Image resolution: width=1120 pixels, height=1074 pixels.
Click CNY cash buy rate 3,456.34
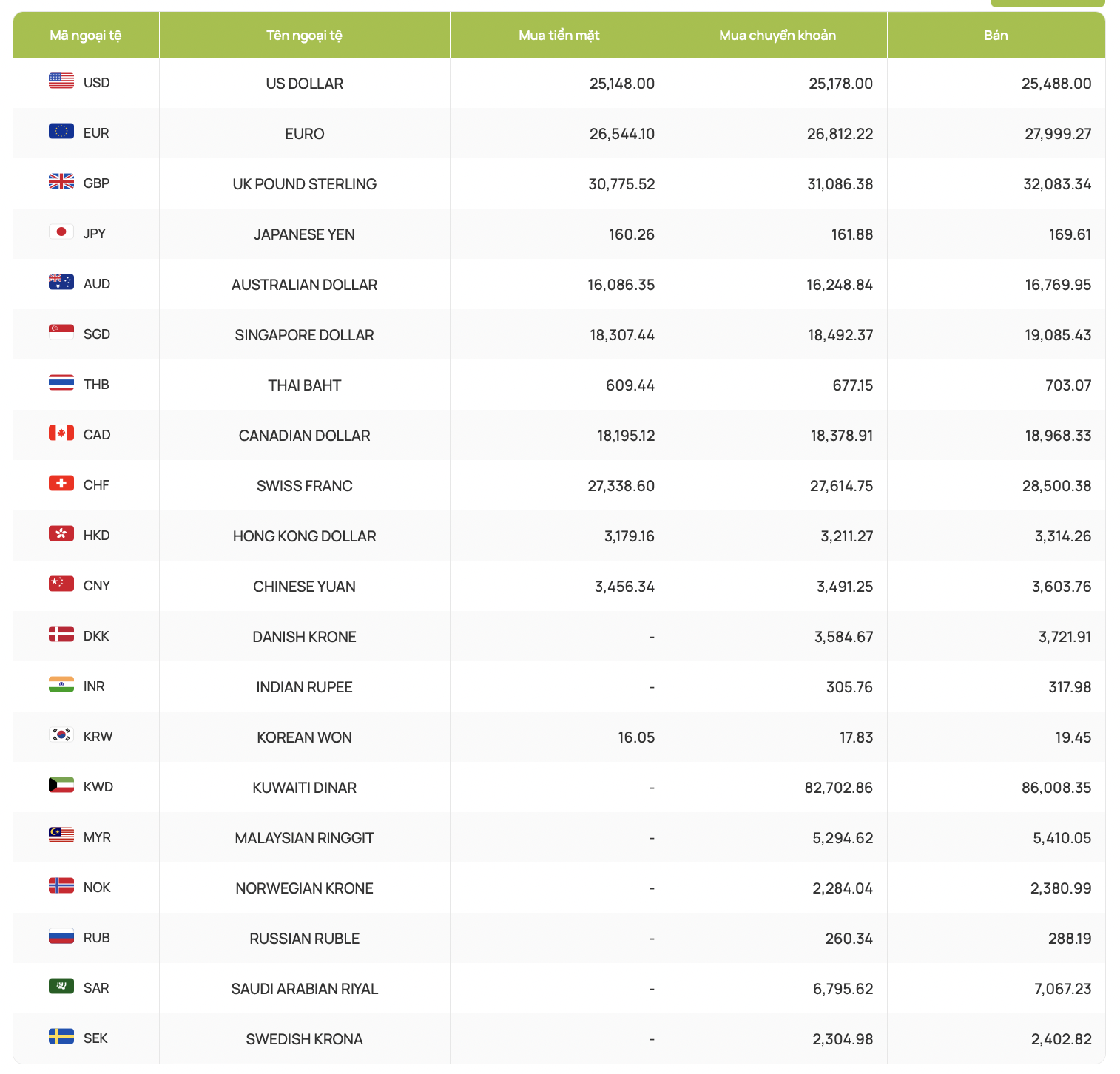click(625, 587)
